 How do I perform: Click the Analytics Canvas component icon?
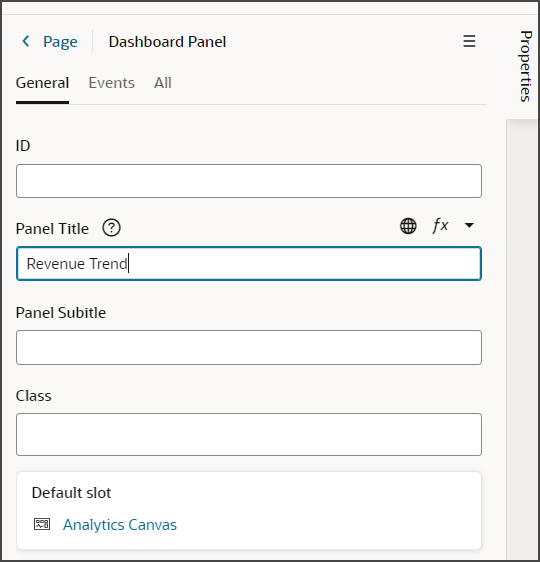42,524
